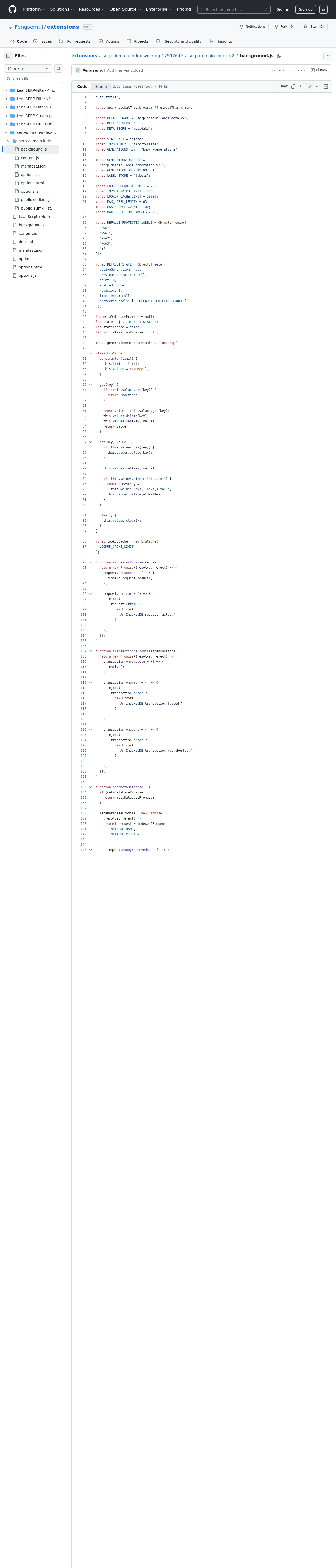Fold requestAsPromise function at line 90
This screenshot has width=336, height=1568.
pos(91,562)
